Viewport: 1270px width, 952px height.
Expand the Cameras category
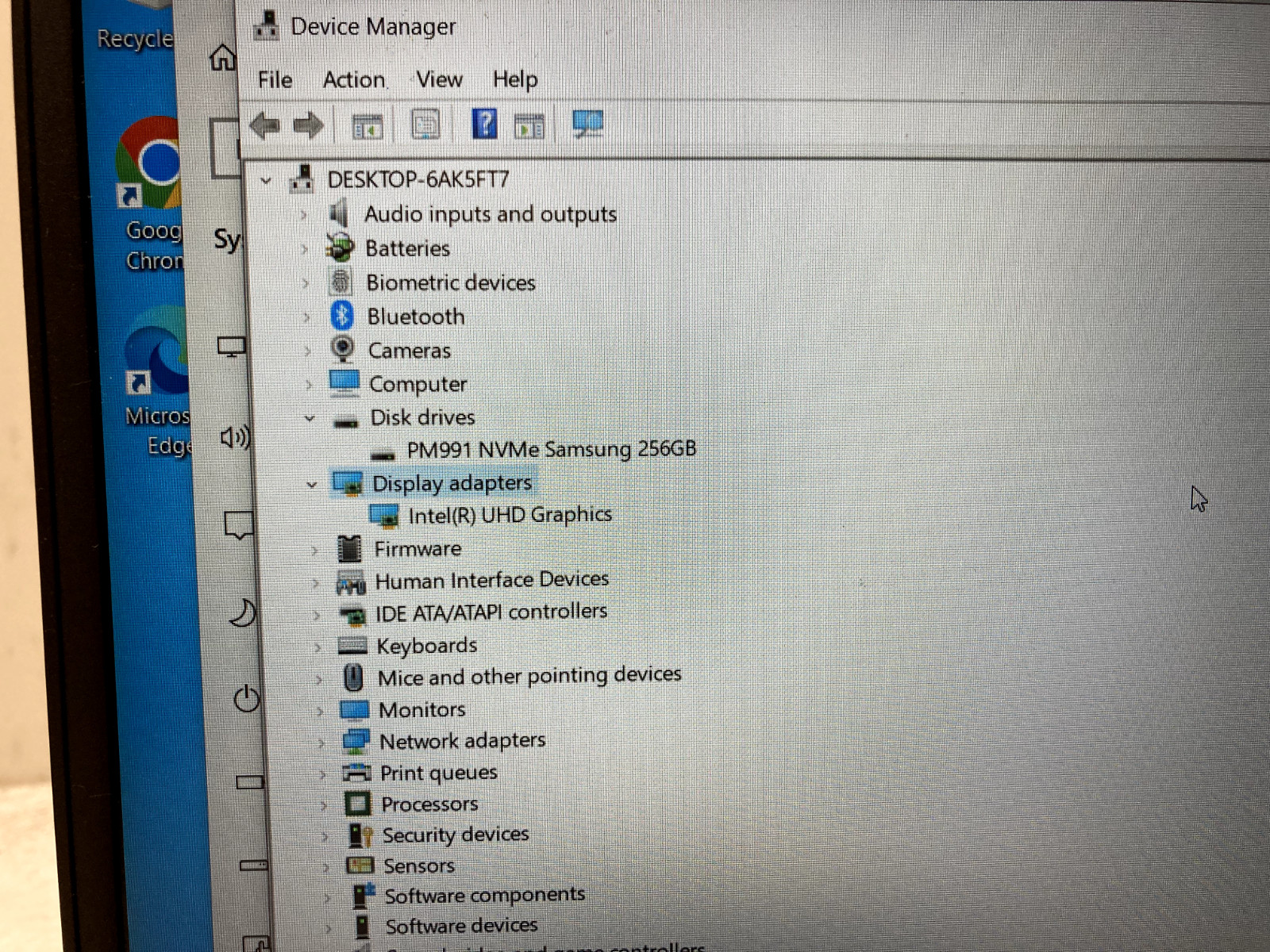[308, 351]
